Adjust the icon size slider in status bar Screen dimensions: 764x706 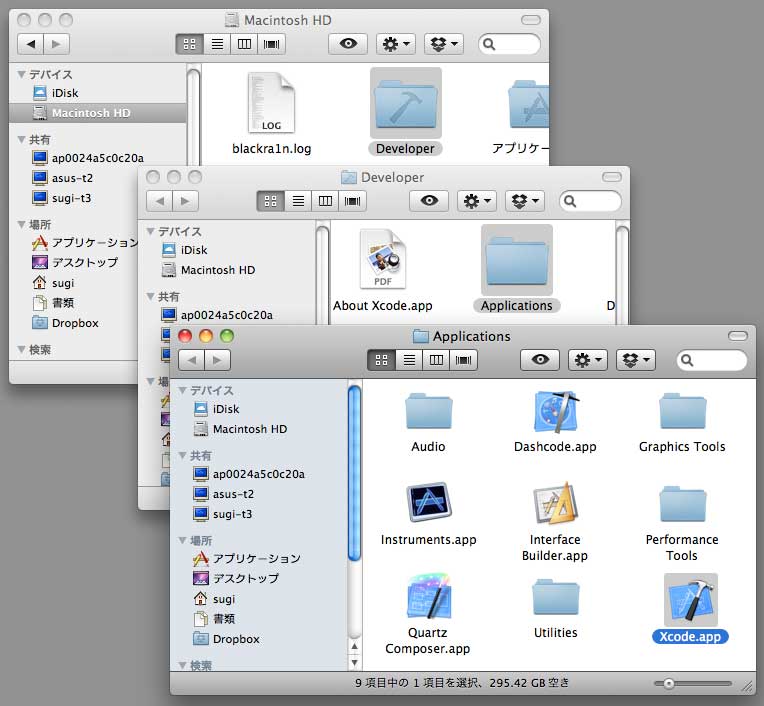coord(668,684)
